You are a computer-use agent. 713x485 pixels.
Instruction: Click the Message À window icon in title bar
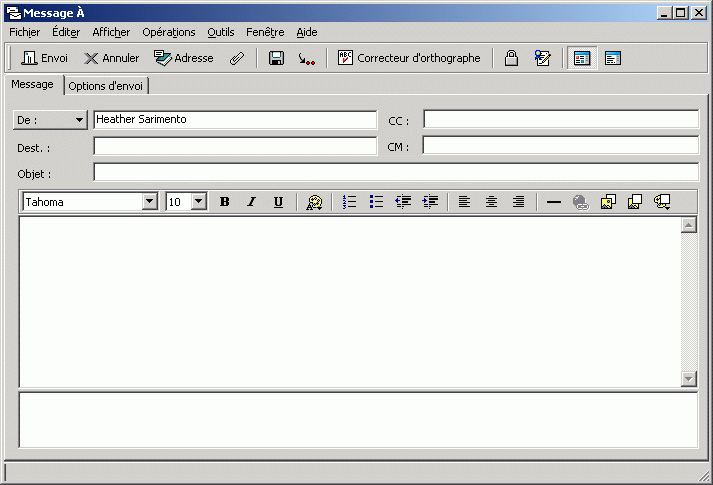coord(14,13)
